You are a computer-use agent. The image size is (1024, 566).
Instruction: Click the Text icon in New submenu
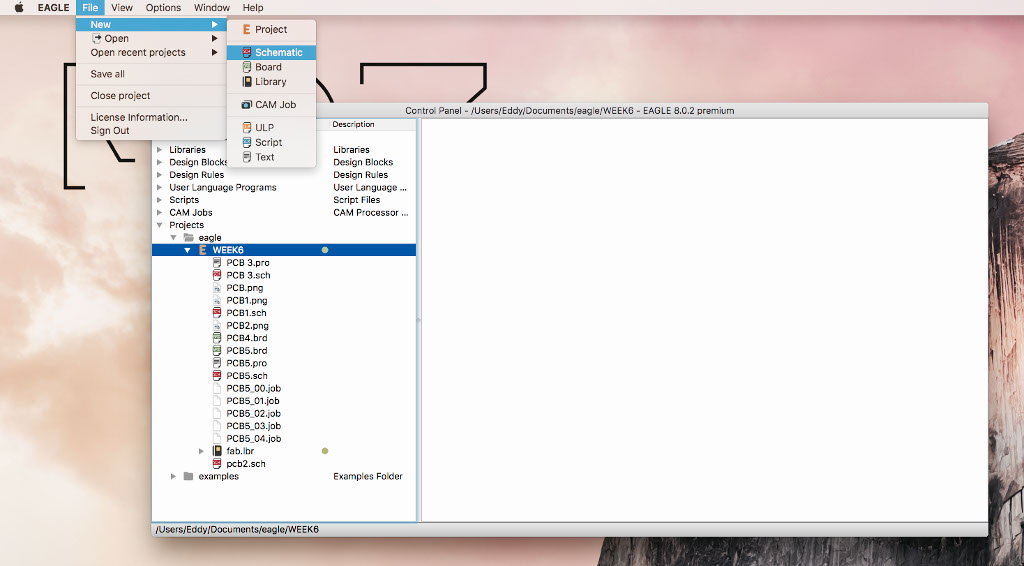pos(247,157)
